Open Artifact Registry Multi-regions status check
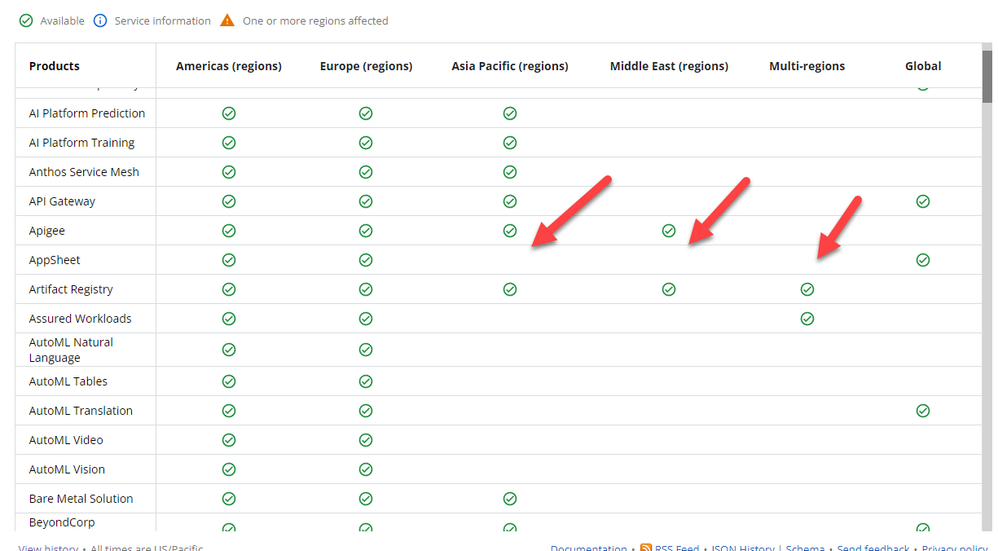Image resolution: width=998 pixels, height=551 pixels. [x=807, y=289]
